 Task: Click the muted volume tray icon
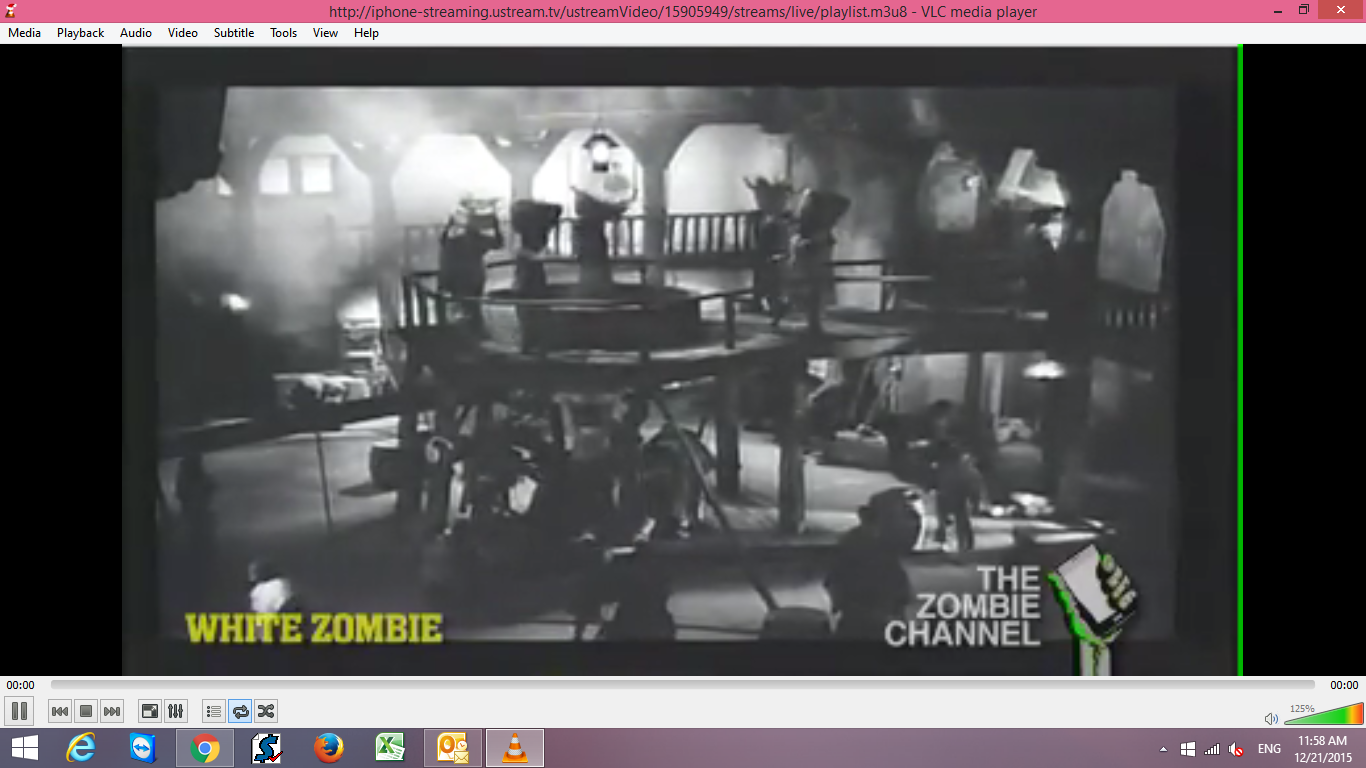pyautogui.click(x=1236, y=749)
